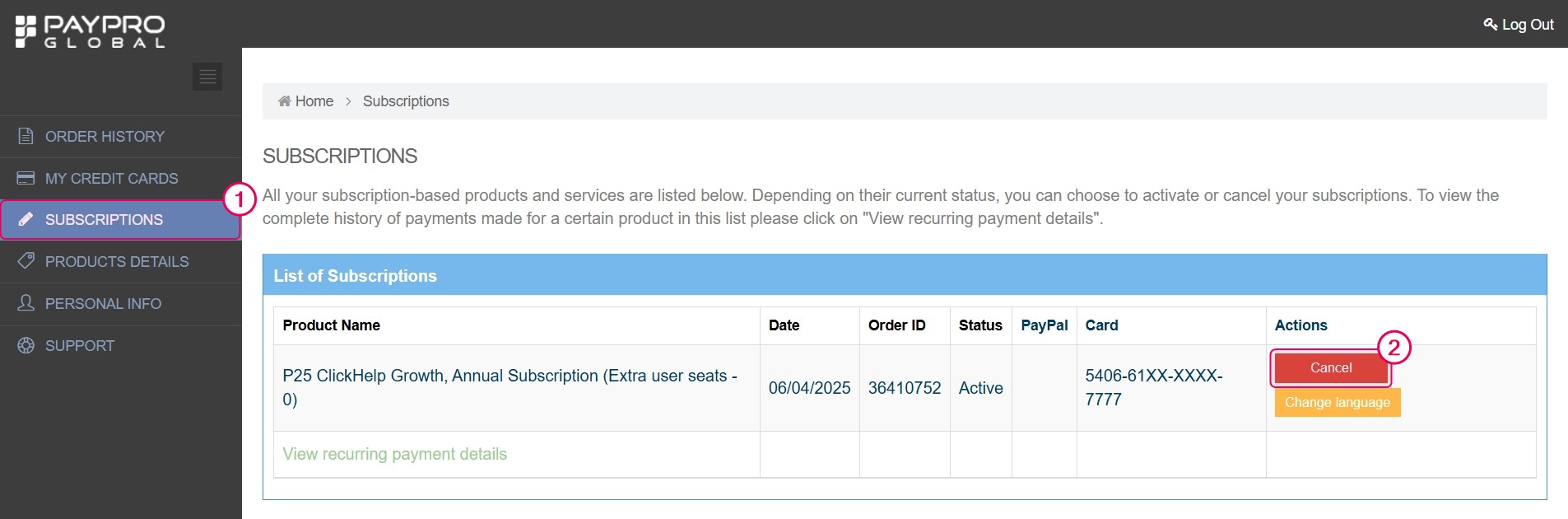
Task: Open MY CREDIT CARDS in sidebar
Action: [x=121, y=179]
